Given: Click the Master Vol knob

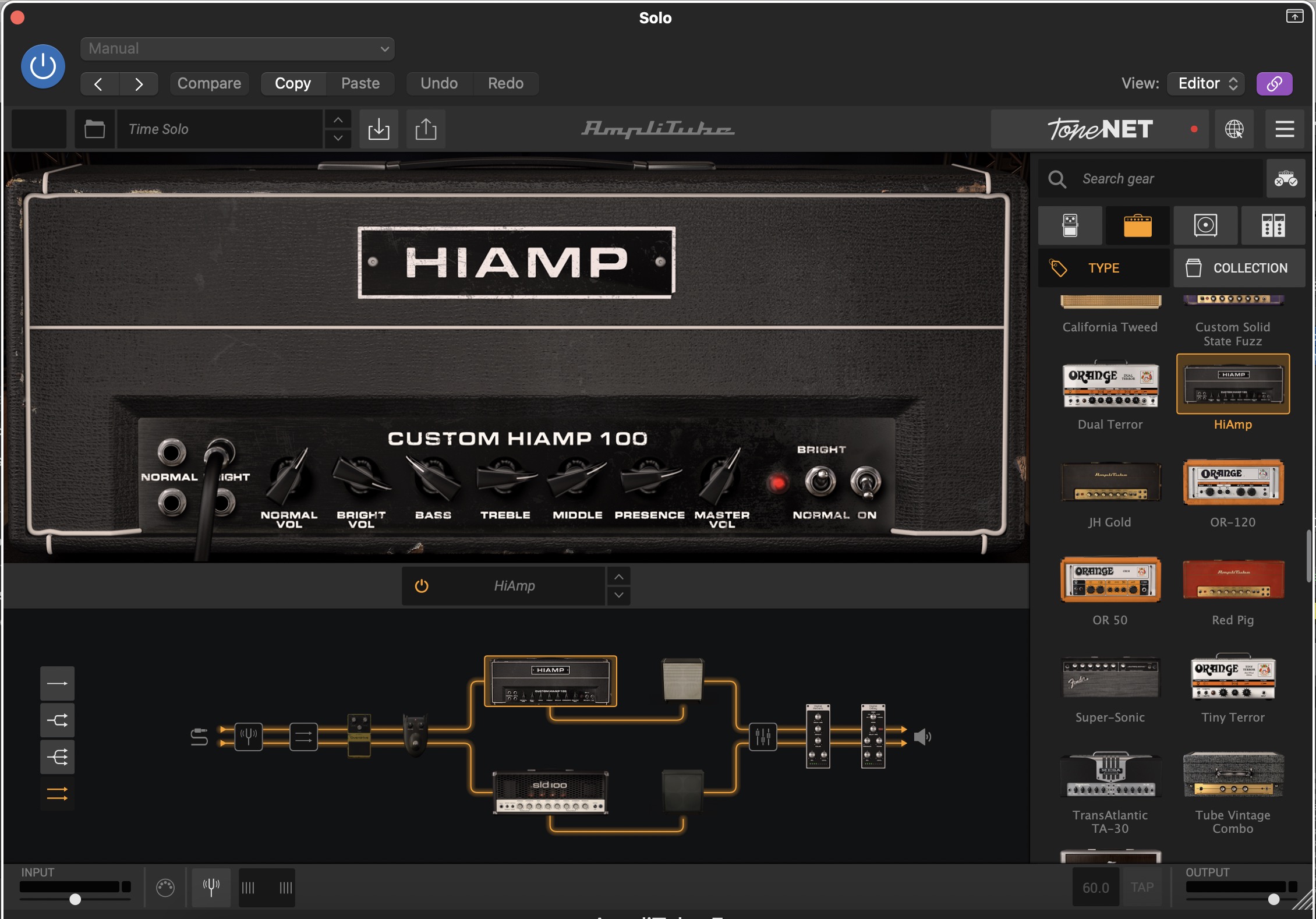Looking at the screenshot, I should (x=721, y=479).
